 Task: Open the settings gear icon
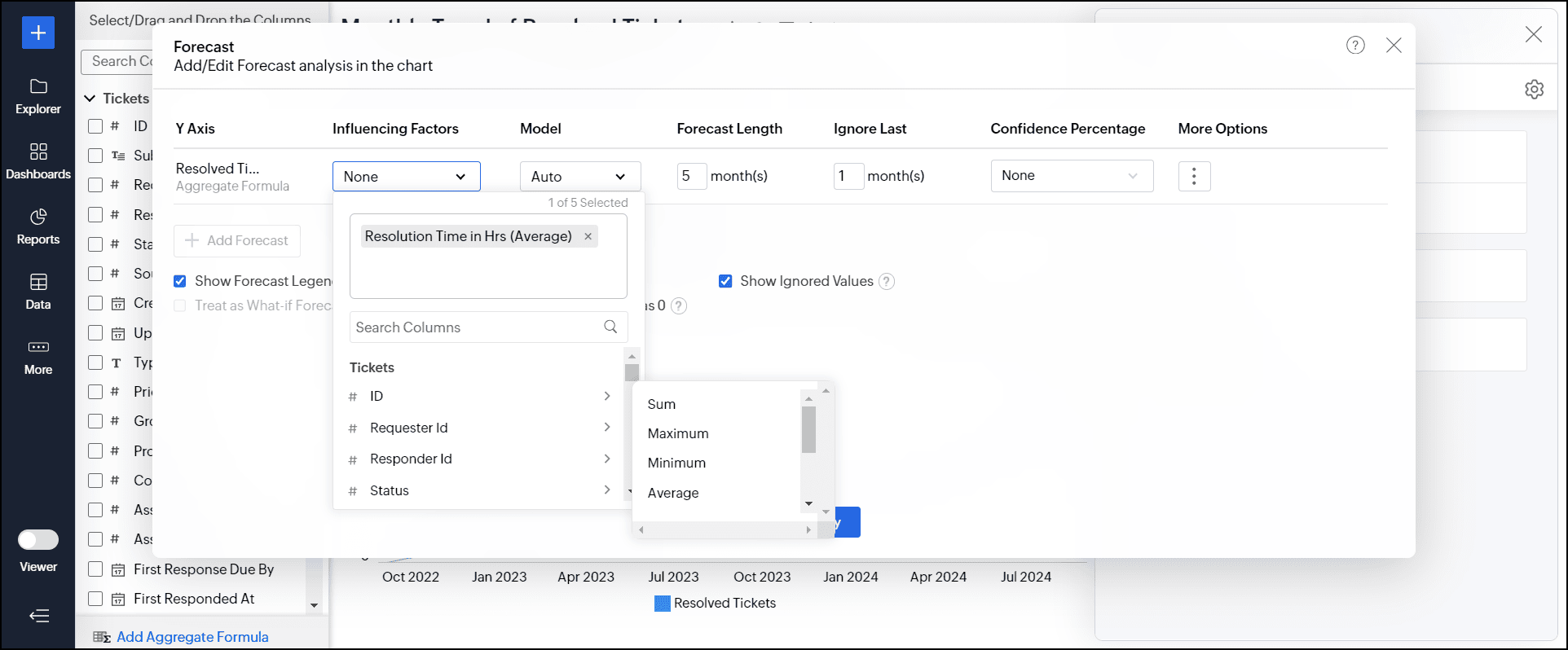pos(1534,90)
